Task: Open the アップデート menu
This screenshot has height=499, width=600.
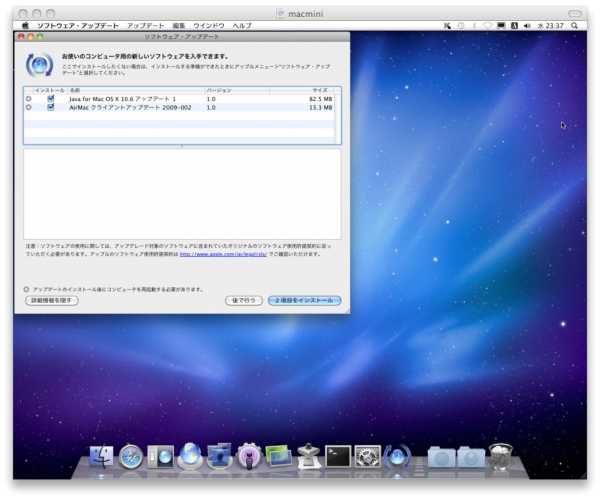Action: [145, 26]
